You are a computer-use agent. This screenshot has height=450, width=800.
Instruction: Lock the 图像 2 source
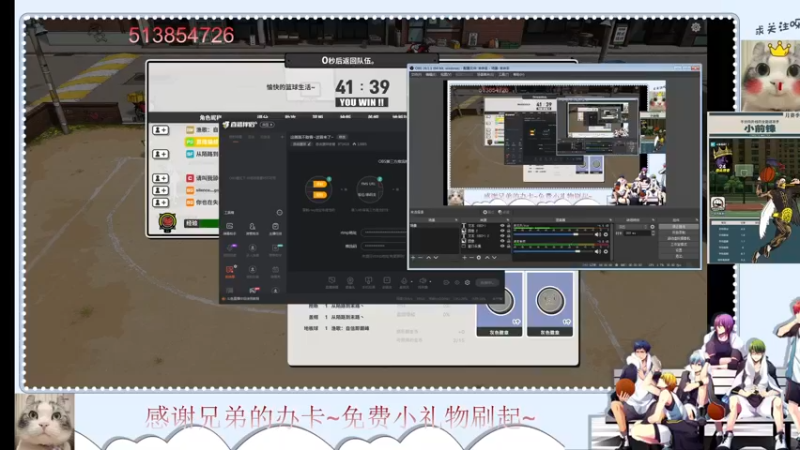[509, 231]
